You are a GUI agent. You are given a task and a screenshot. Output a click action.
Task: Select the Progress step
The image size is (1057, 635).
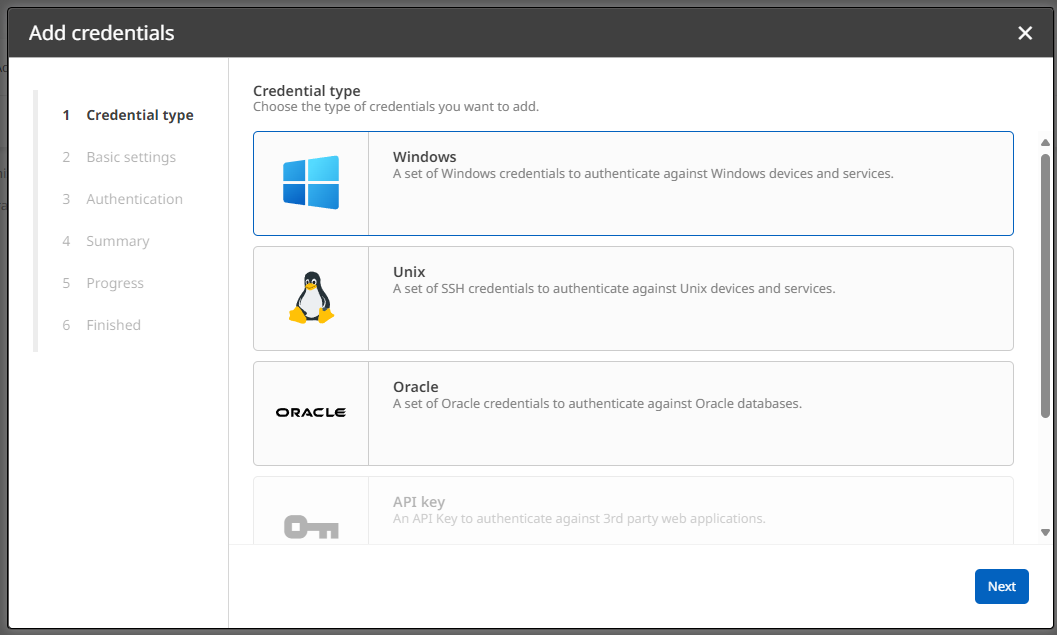[115, 283]
